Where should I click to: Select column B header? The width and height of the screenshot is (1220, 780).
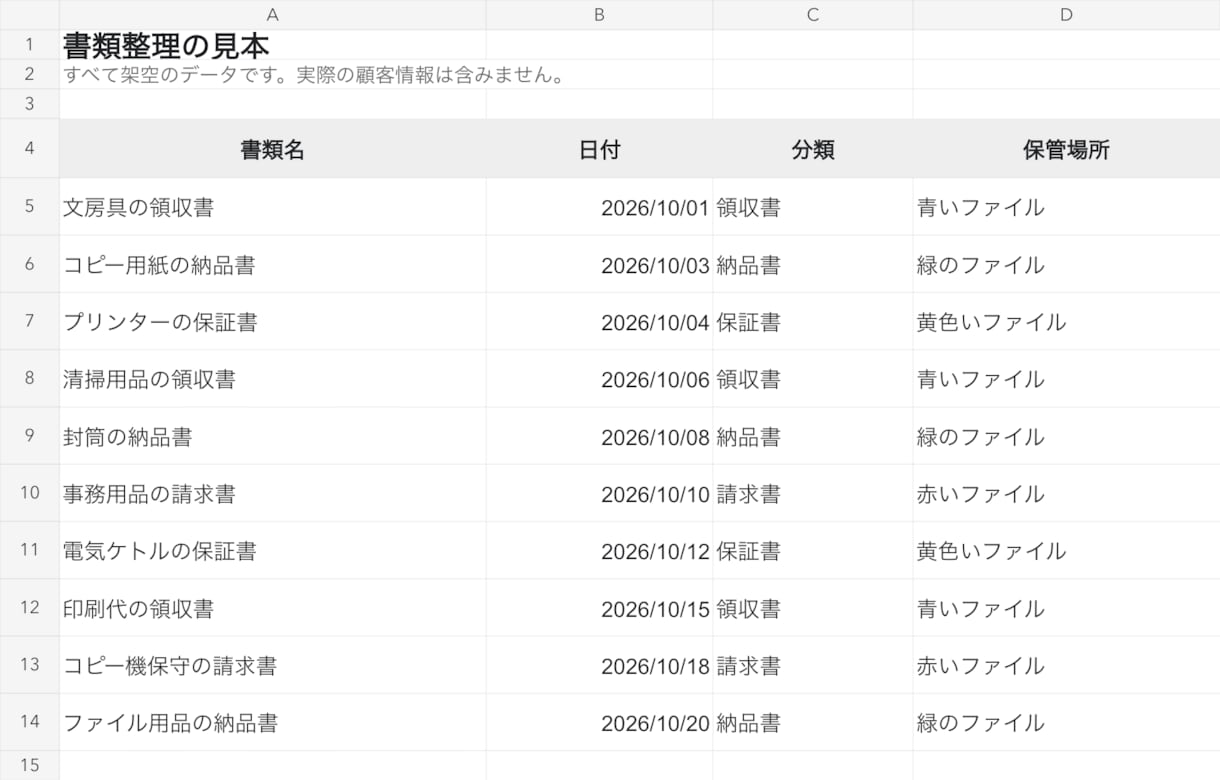599,15
